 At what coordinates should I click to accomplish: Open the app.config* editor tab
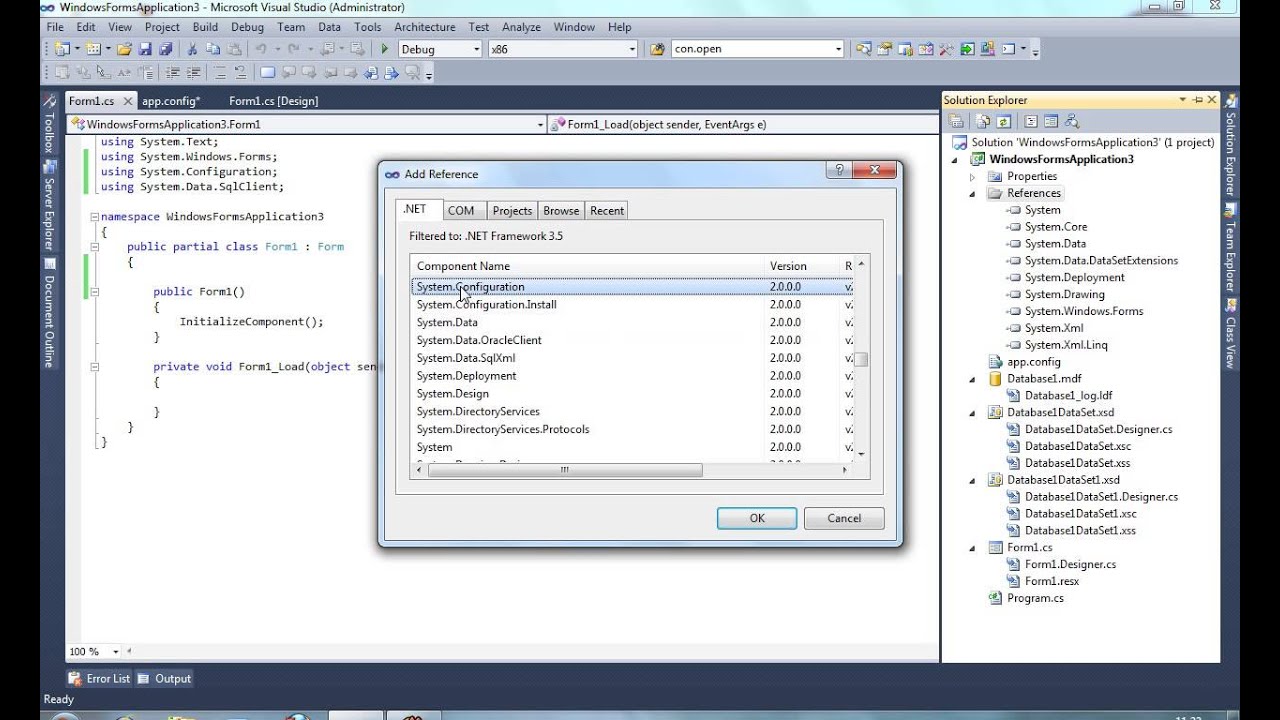point(171,101)
